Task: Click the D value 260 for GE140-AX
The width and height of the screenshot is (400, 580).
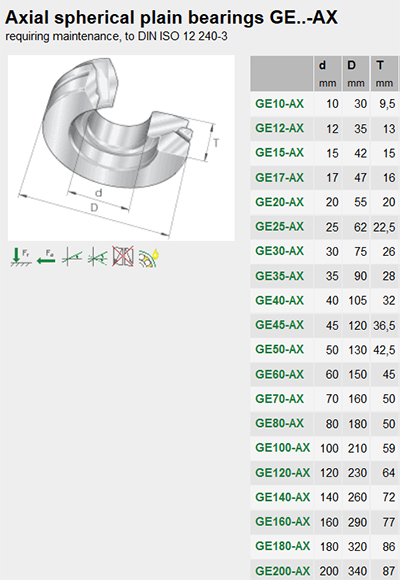Action: pos(357,497)
